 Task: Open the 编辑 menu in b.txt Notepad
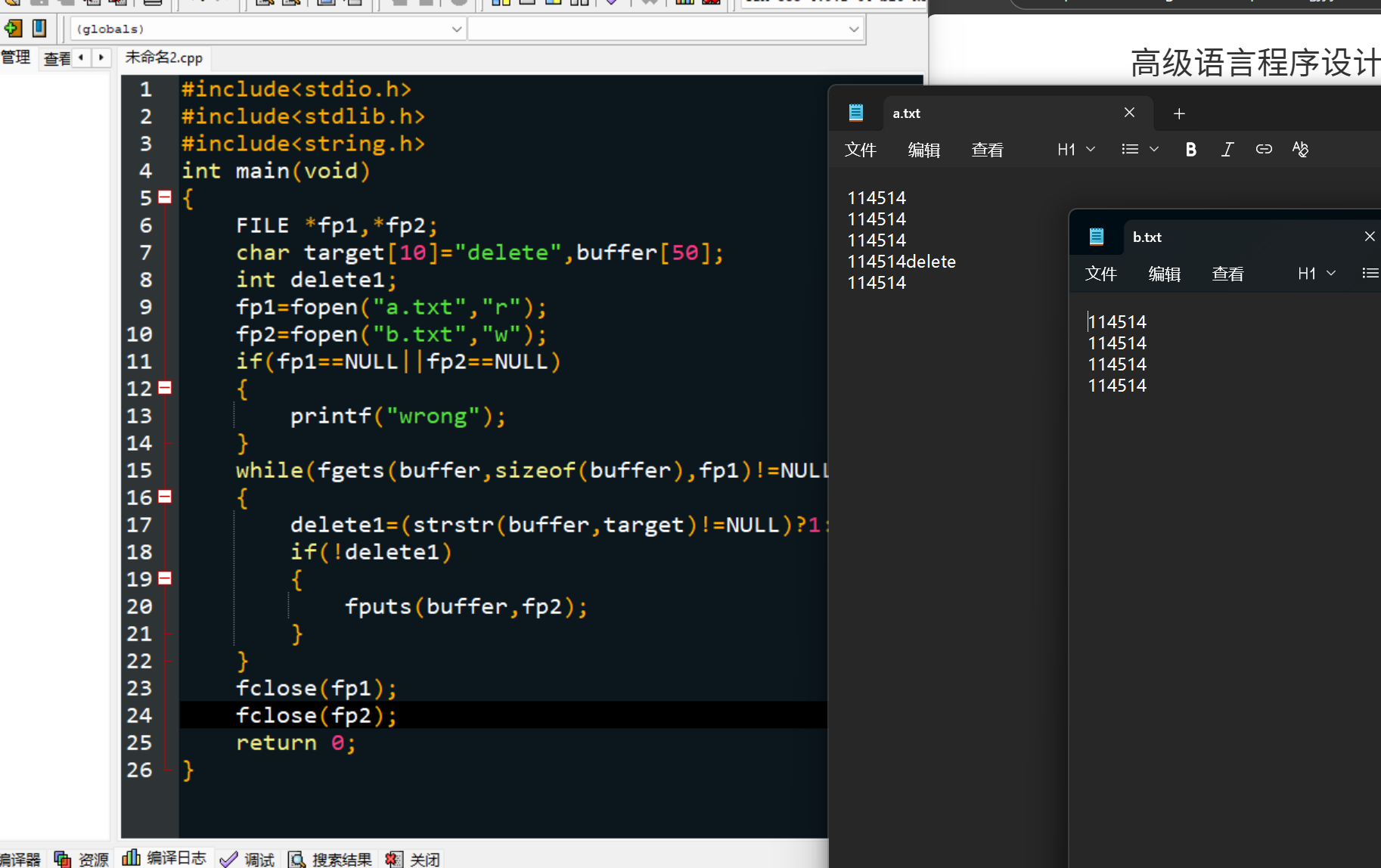tap(1165, 274)
